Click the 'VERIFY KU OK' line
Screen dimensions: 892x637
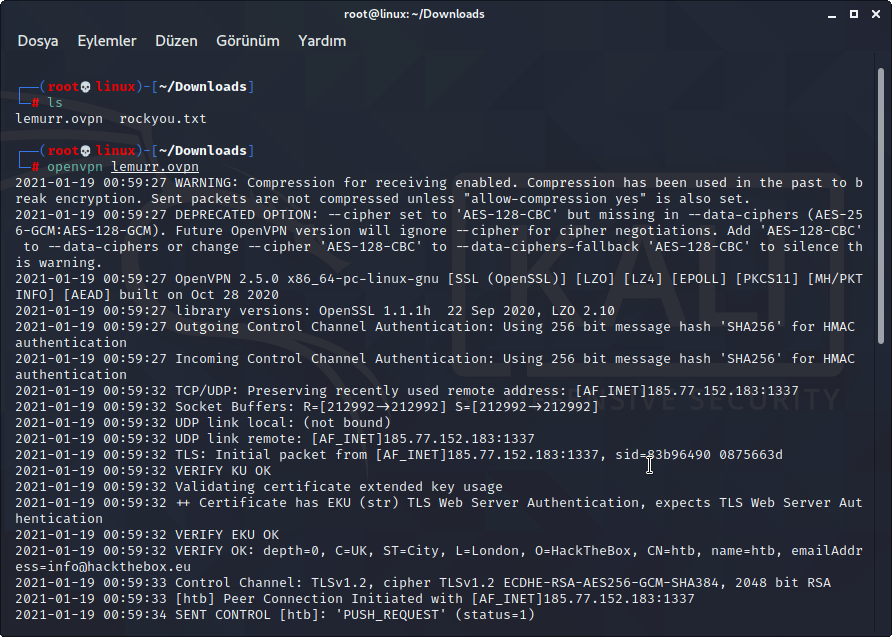pyautogui.click(x=143, y=470)
